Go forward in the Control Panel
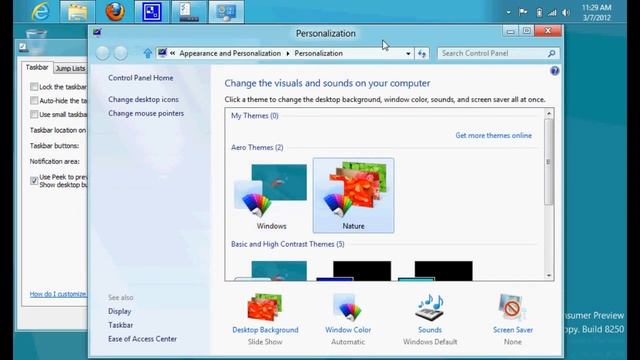This screenshot has width=640, height=360. (x=120, y=53)
